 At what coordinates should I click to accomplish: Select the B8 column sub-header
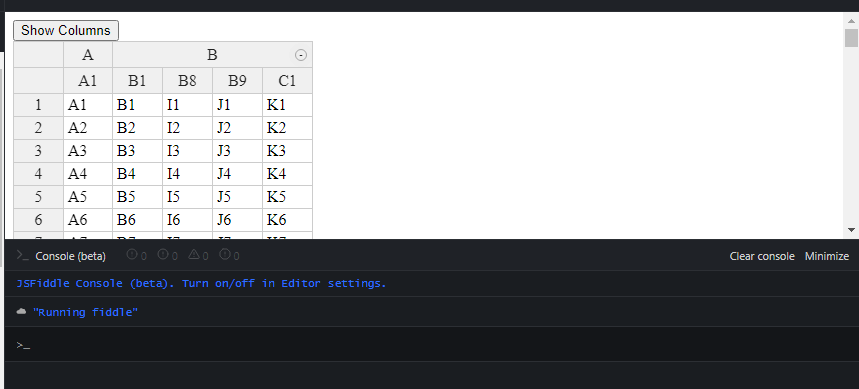pyautogui.click(x=187, y=81)
